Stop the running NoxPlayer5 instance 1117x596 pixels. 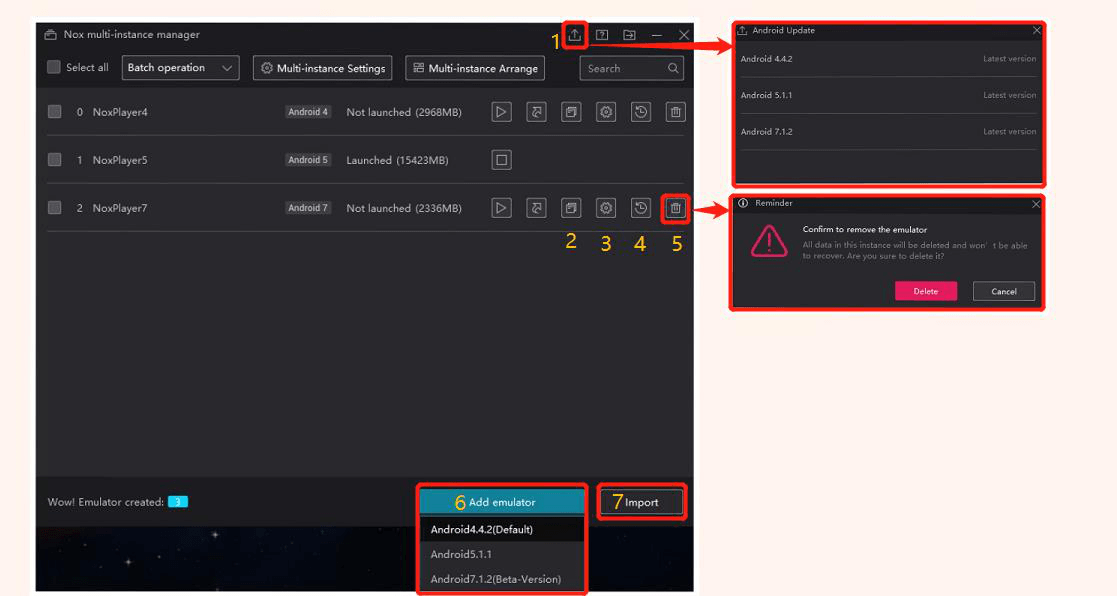pyautogui.click(x=502, y=160)
